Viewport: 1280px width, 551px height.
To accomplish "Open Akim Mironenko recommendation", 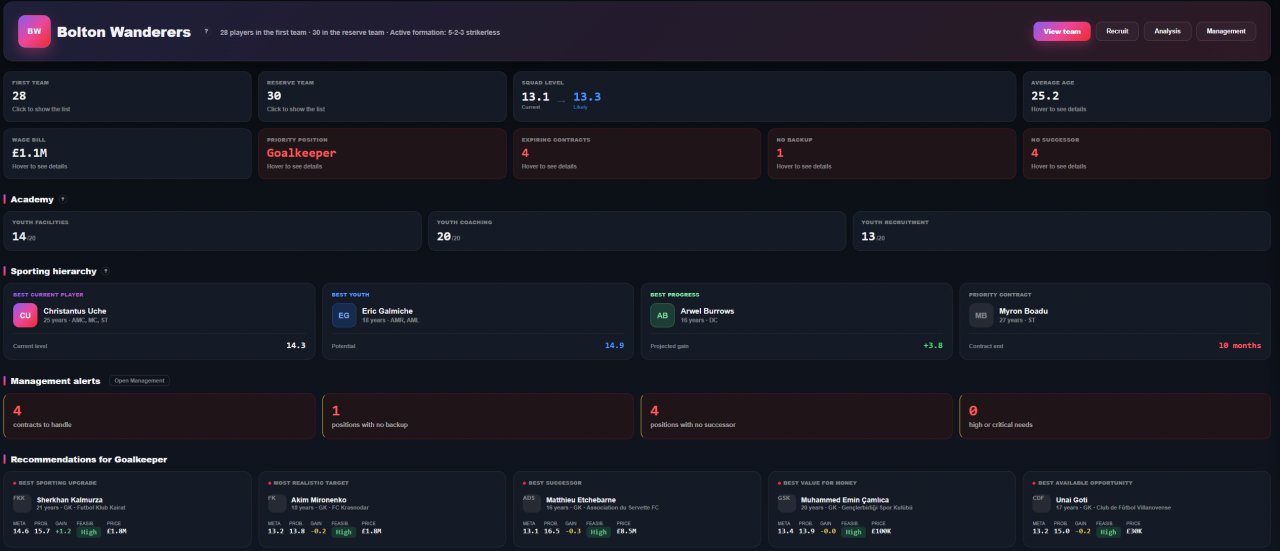I will [382, 510].
